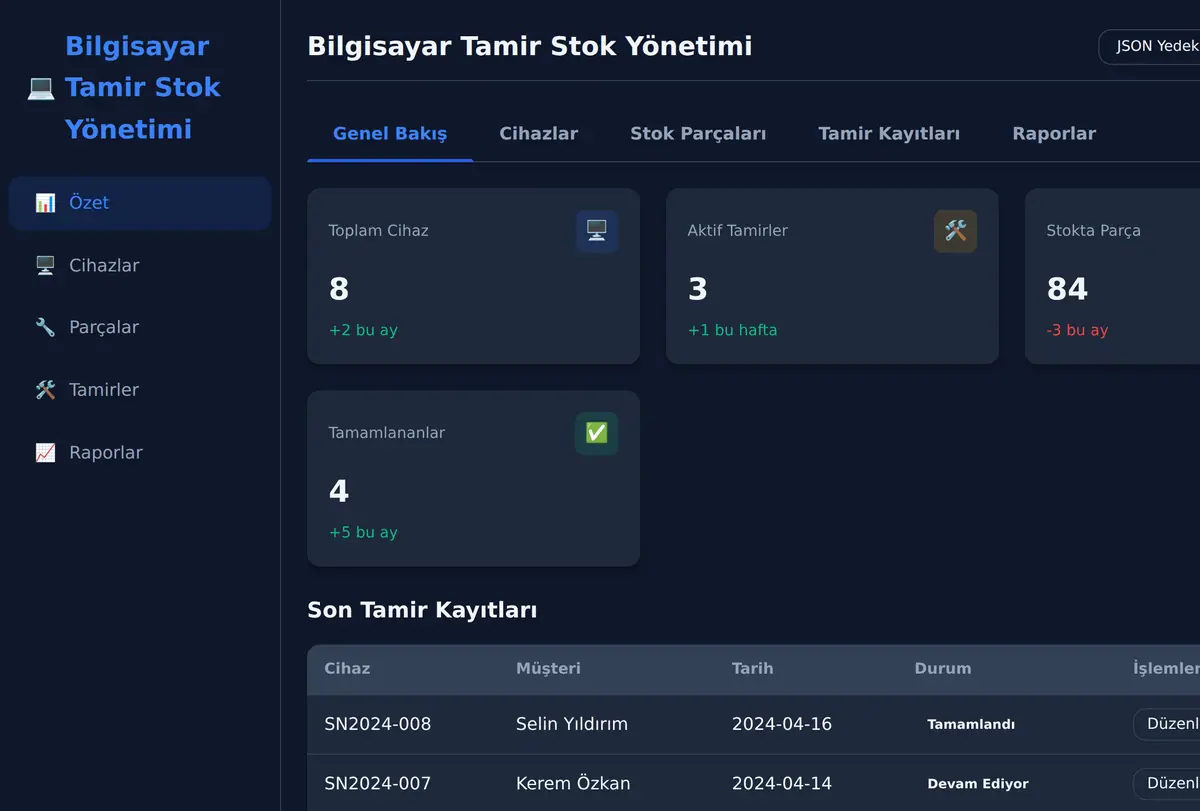Click the Tarih column header

point(752,668)
